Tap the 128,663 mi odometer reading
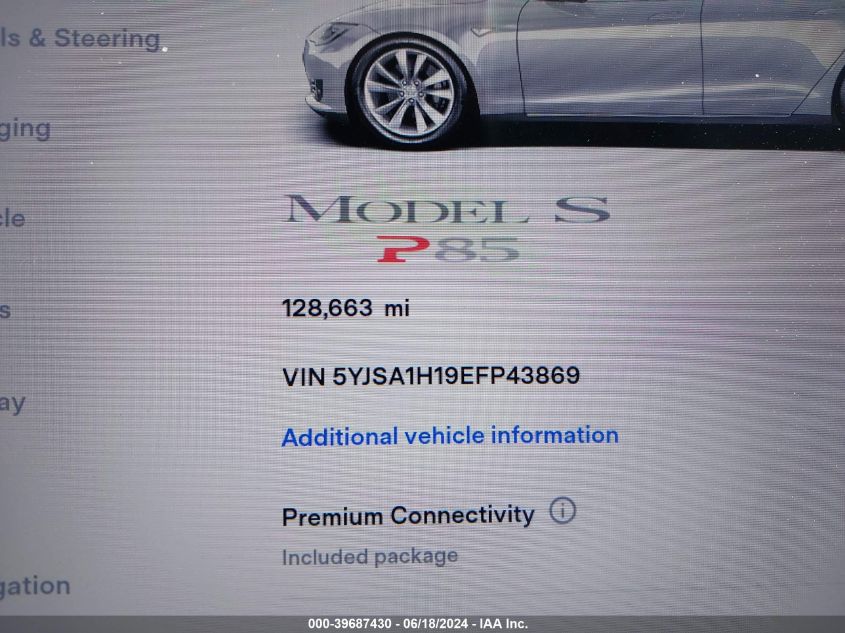Viewport: 845px width, 633px height. [345, 308]
